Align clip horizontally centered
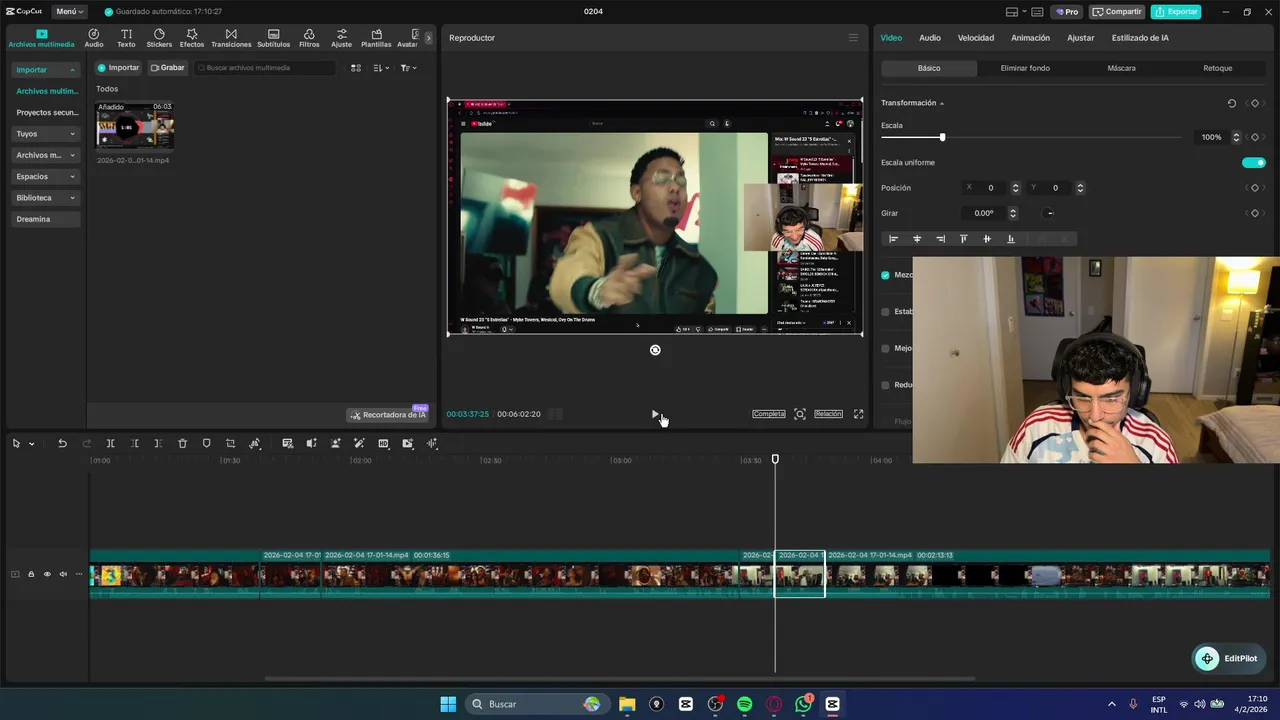Image resolution: width=1280 pixels, height=720 pixels. [917, 239]
